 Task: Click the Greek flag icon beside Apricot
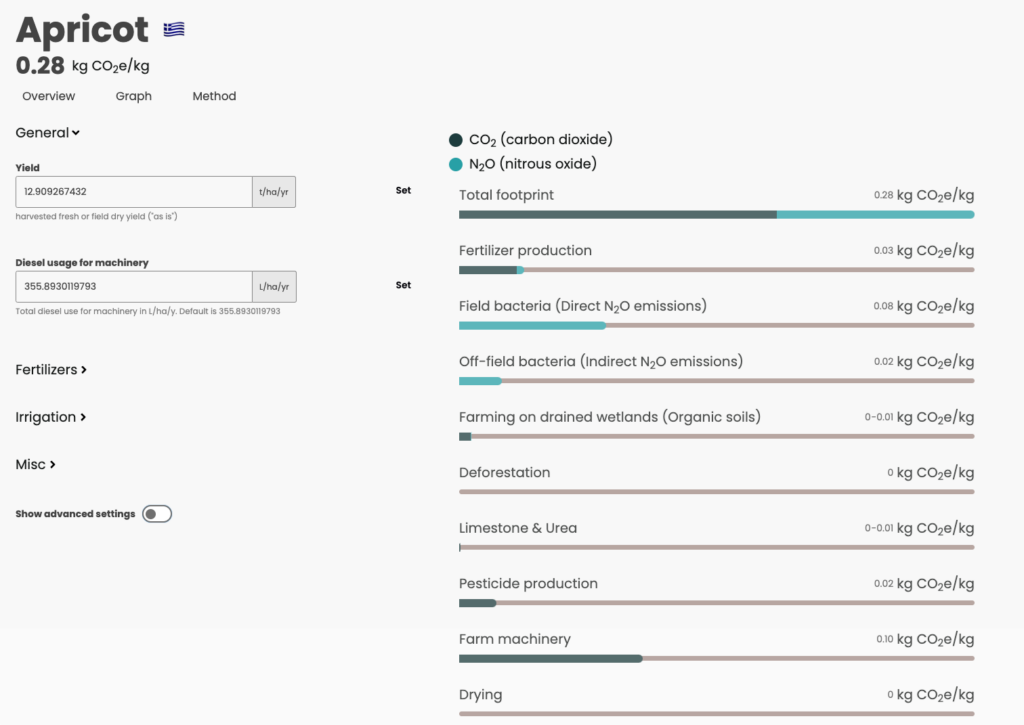(x=174, y=30)
